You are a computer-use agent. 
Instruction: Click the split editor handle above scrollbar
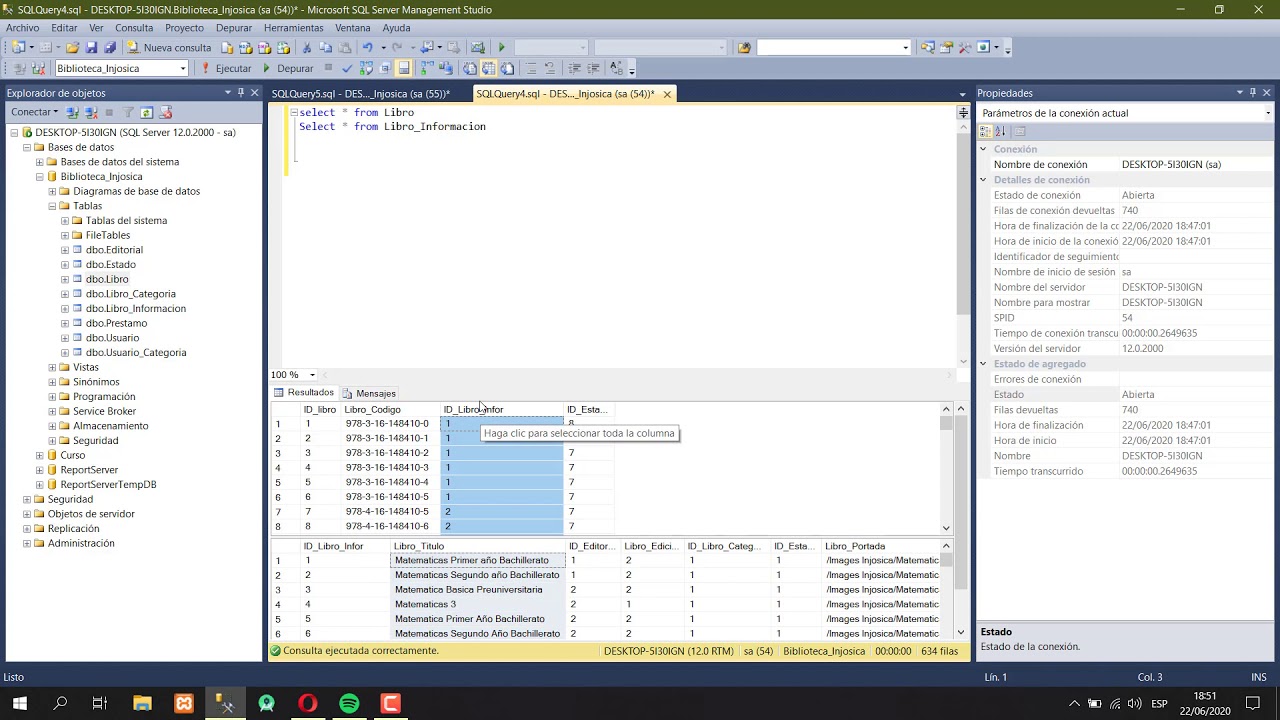pyautogui.click(x=963, y=112)
